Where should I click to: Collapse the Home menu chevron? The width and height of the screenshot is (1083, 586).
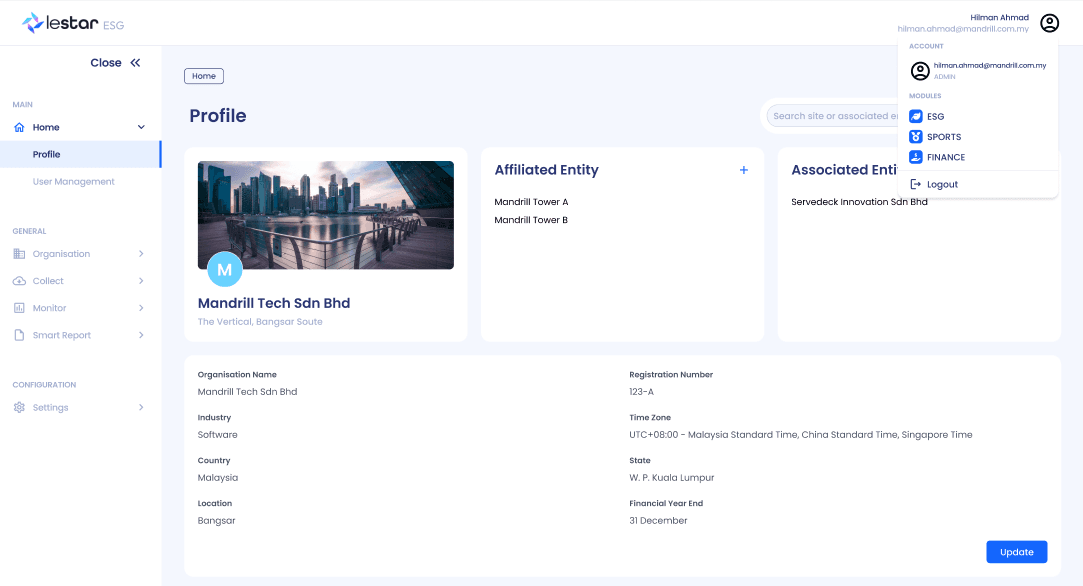pyautogui.click(x=141, y=127)
